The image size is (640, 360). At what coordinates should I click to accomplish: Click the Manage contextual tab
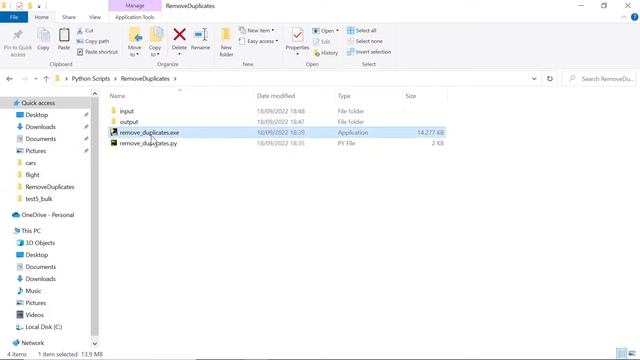point(135,6)
